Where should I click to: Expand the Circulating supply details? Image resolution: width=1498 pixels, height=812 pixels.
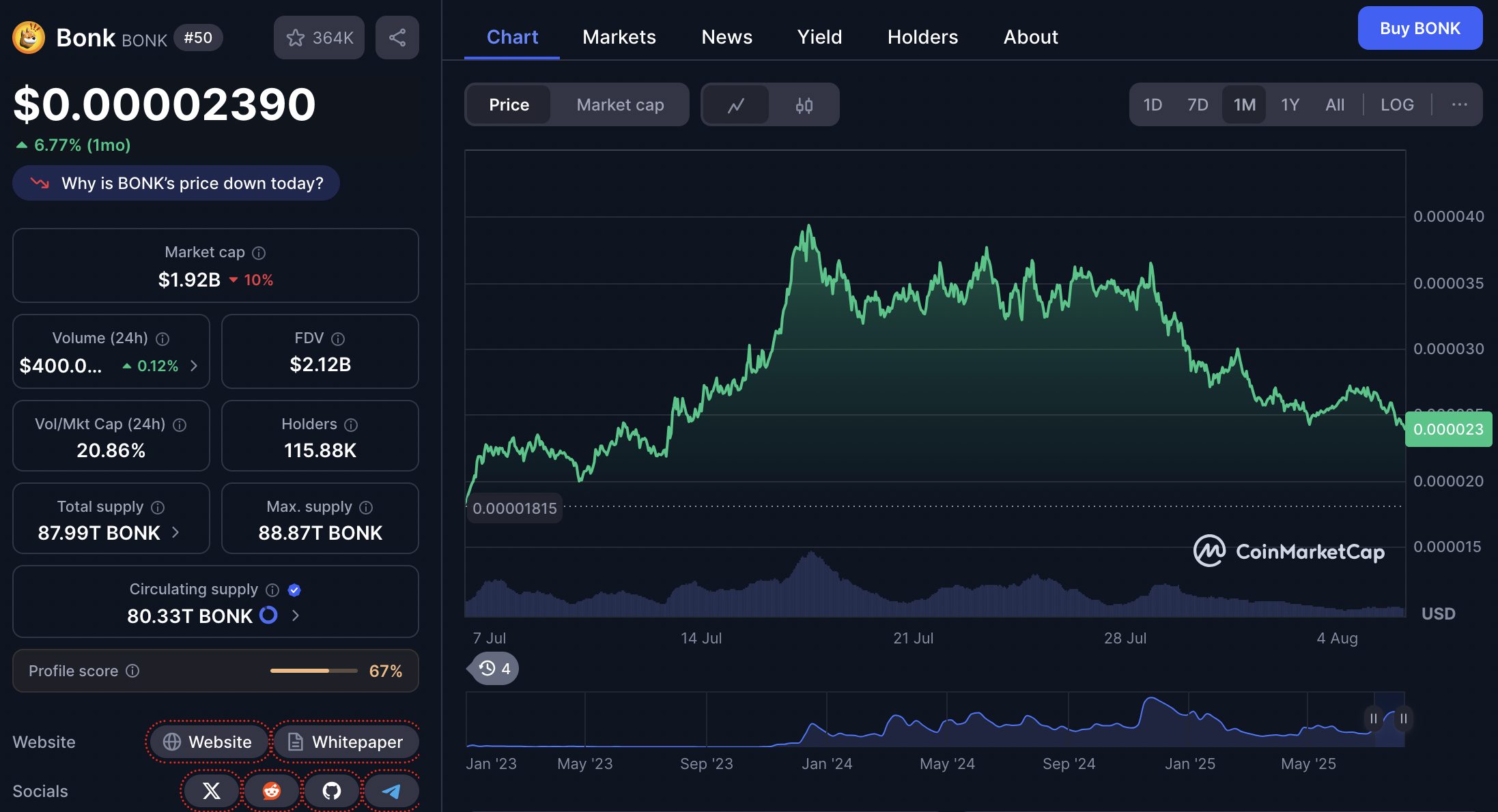[x=295, y=615]
